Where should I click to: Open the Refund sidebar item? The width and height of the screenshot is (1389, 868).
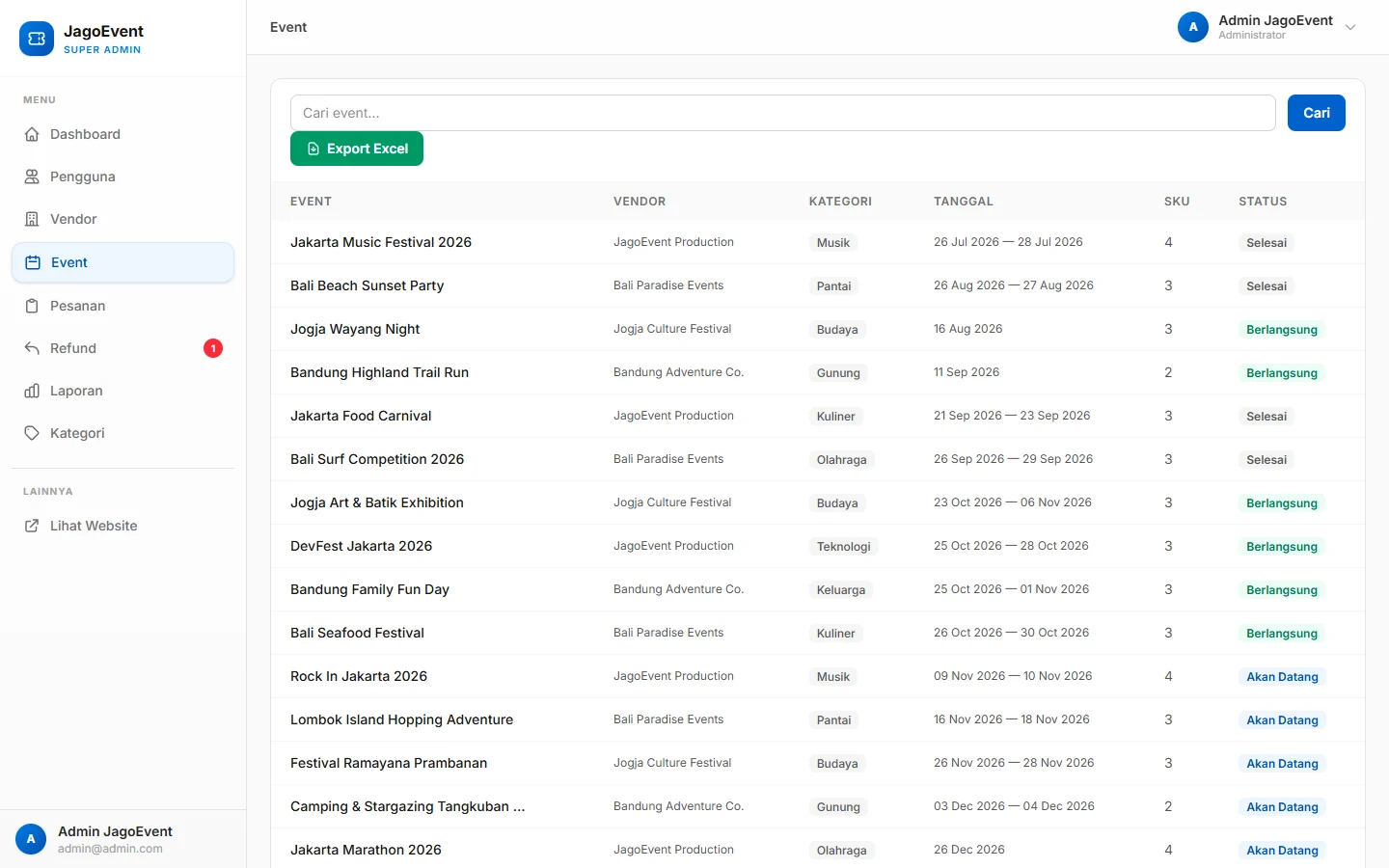(x=123, y=348)
